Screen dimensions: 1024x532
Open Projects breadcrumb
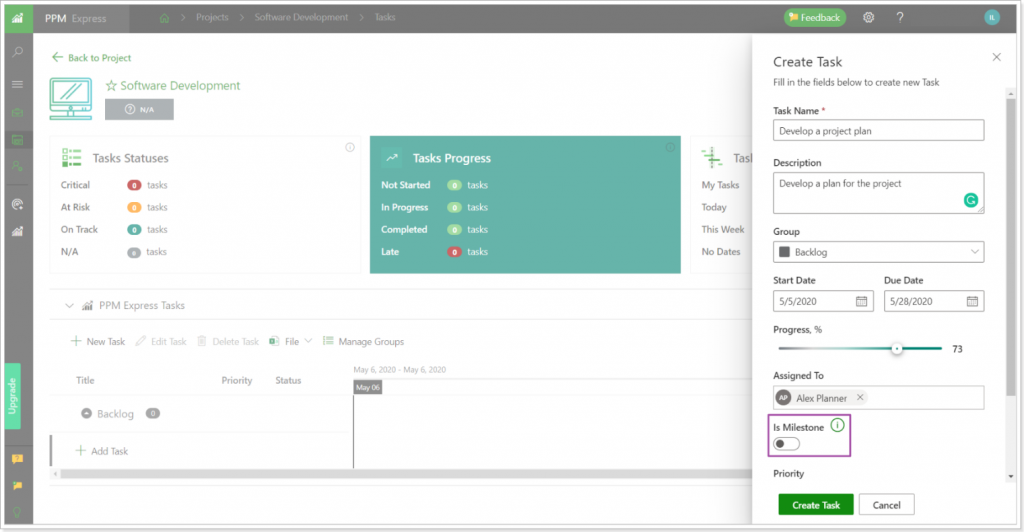coord(212,18)
